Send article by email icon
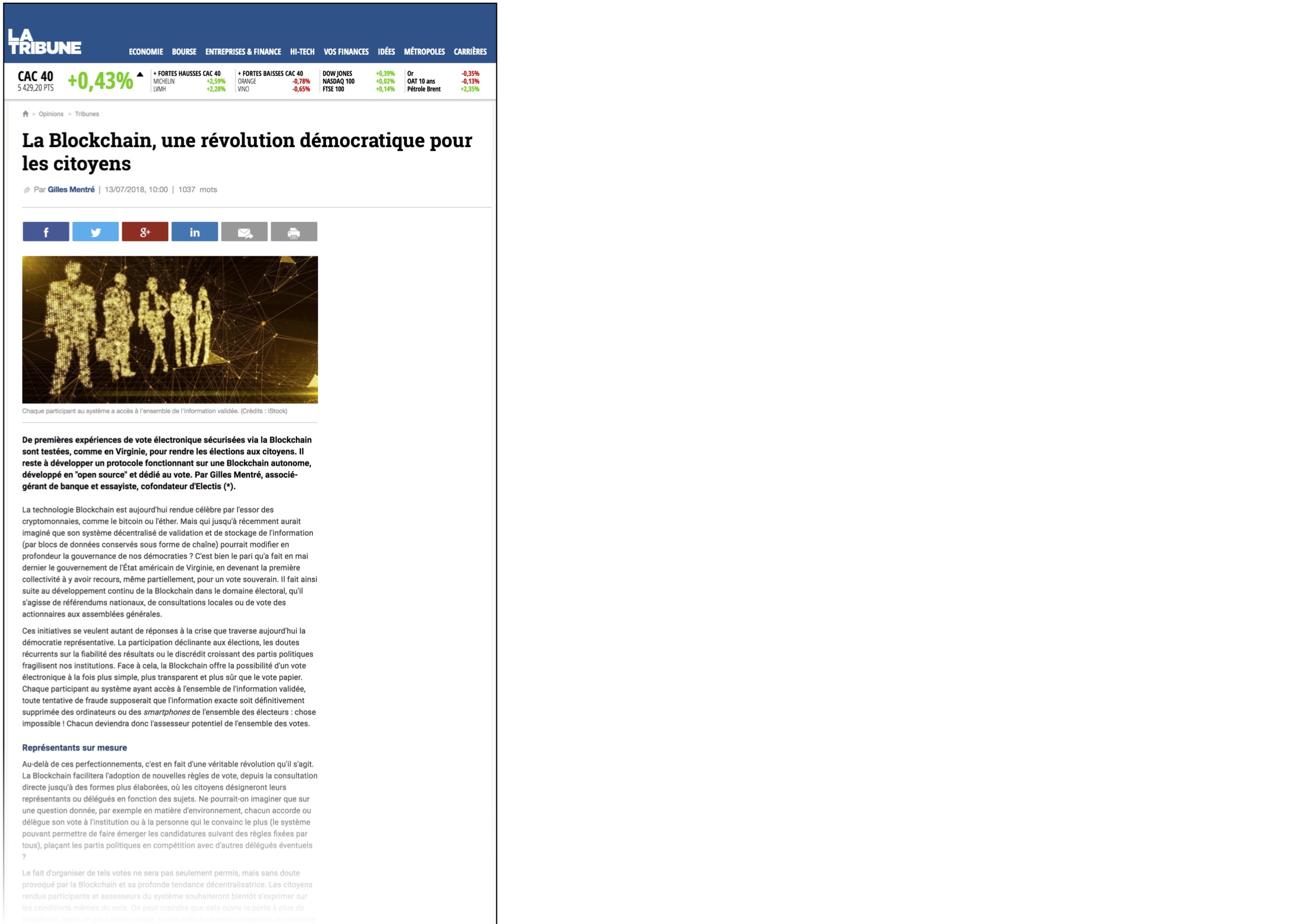 click(244, 232)
